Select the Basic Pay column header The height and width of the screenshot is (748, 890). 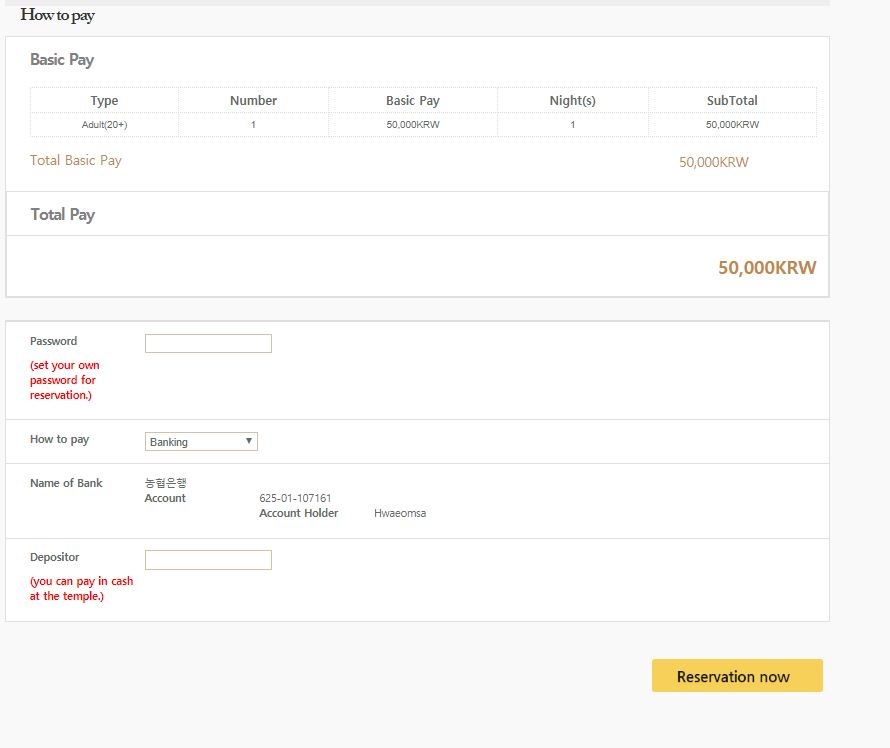tap(412, 101)
